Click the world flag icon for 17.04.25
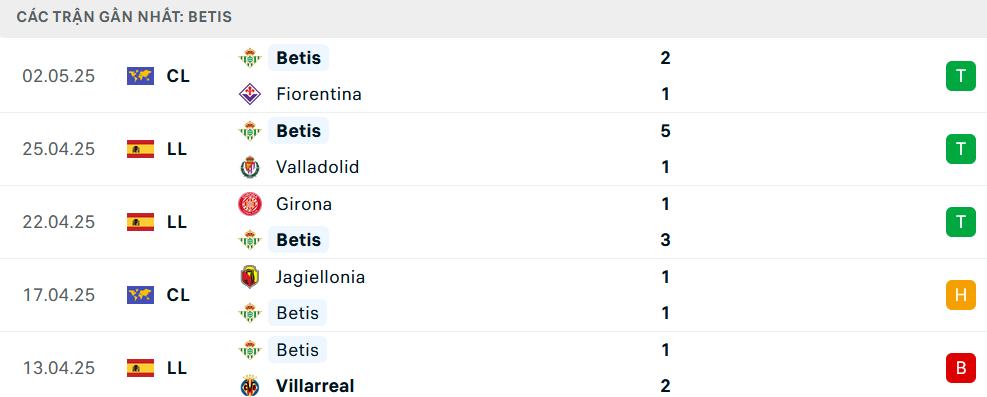 [x=140, y=295]
